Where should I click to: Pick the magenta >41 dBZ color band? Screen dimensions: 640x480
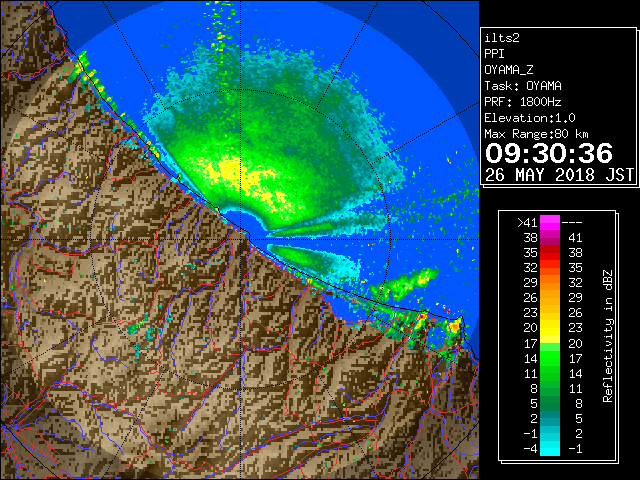(550, 223)
